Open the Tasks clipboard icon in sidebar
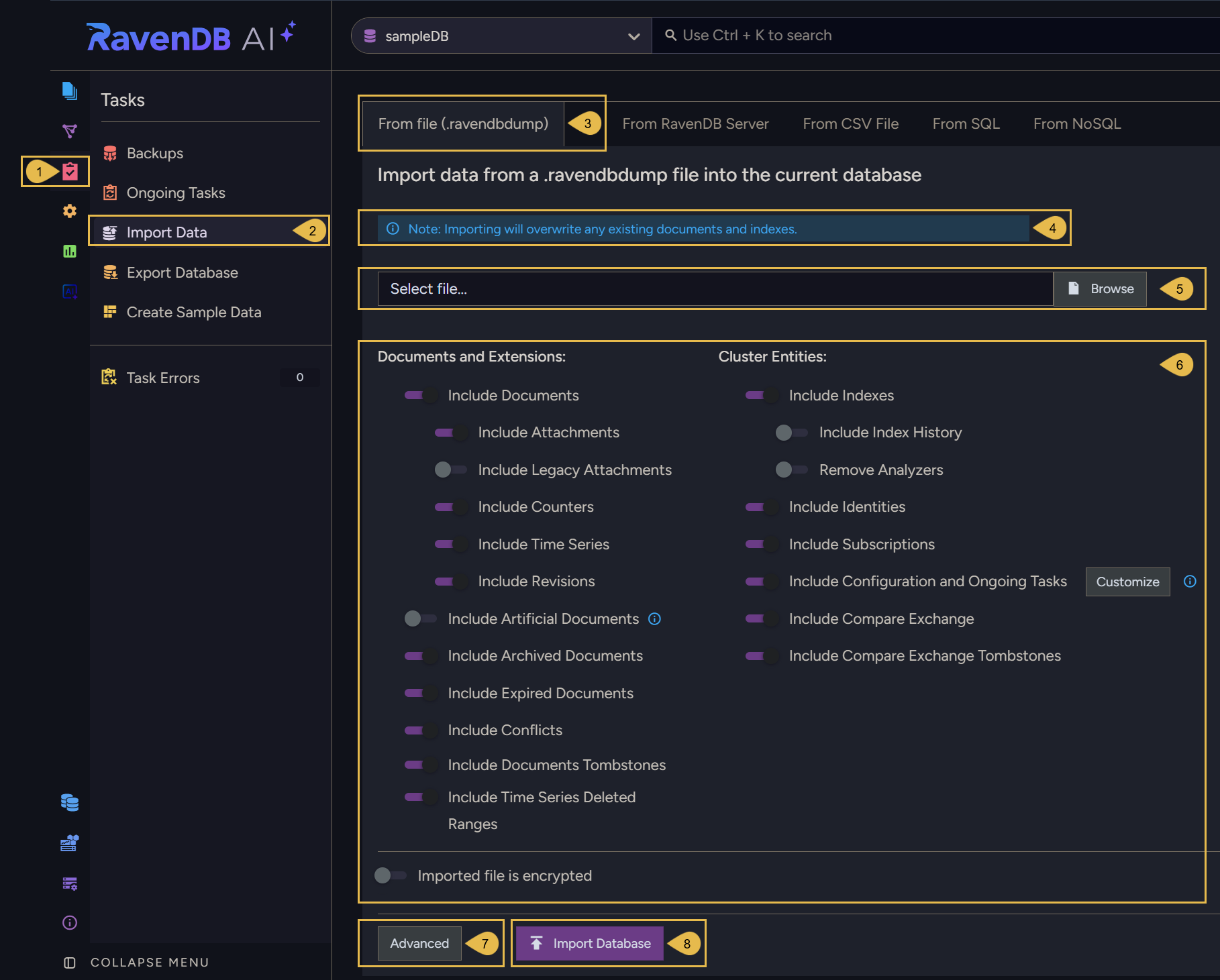The width and height of the screenshot is (1220, 980). click(70, 171)
